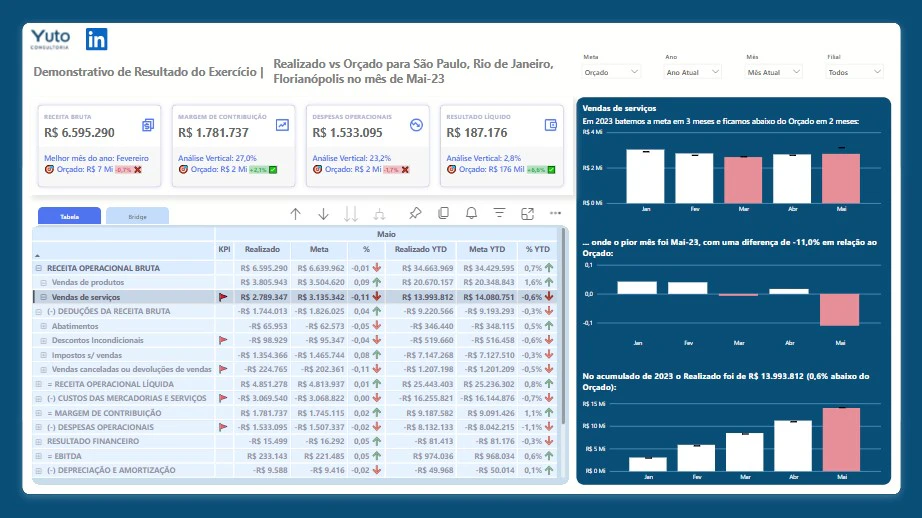Go to next level with double arrows
922x518 pixels.
[x=351, y=214]
